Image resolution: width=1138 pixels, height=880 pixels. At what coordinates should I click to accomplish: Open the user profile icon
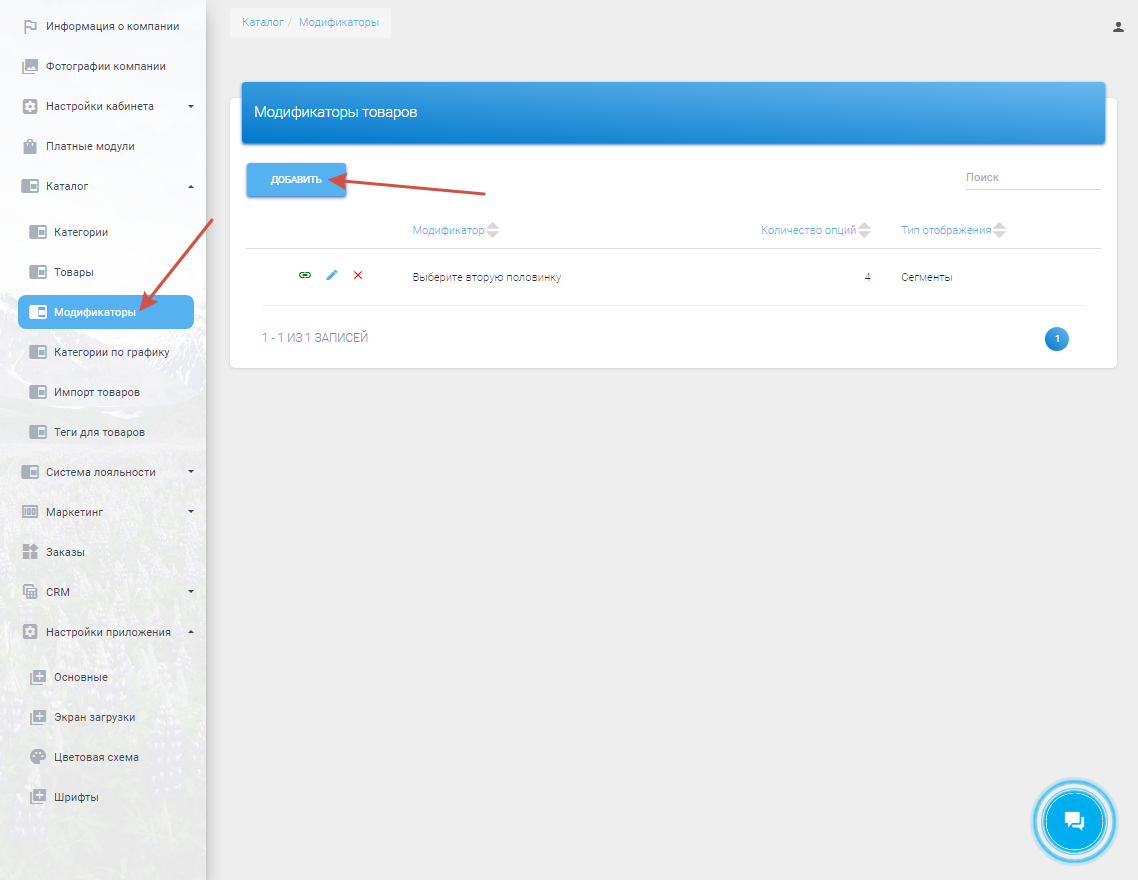click(1118, 27)
